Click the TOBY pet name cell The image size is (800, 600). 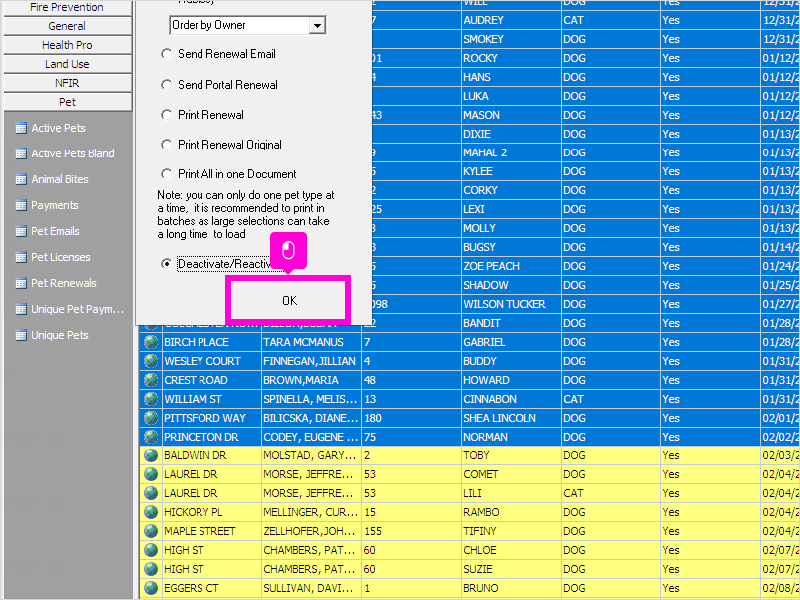511,455
